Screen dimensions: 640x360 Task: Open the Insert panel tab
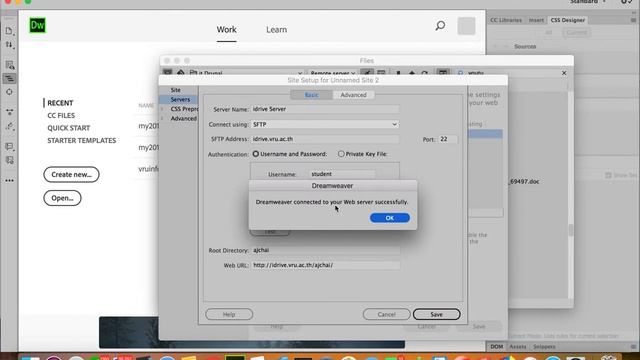[536, 20]
